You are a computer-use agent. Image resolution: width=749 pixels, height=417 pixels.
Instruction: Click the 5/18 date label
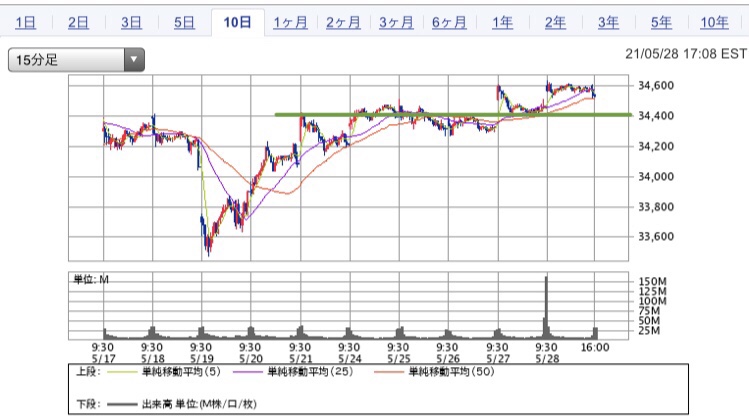click(x=152, y=359)
